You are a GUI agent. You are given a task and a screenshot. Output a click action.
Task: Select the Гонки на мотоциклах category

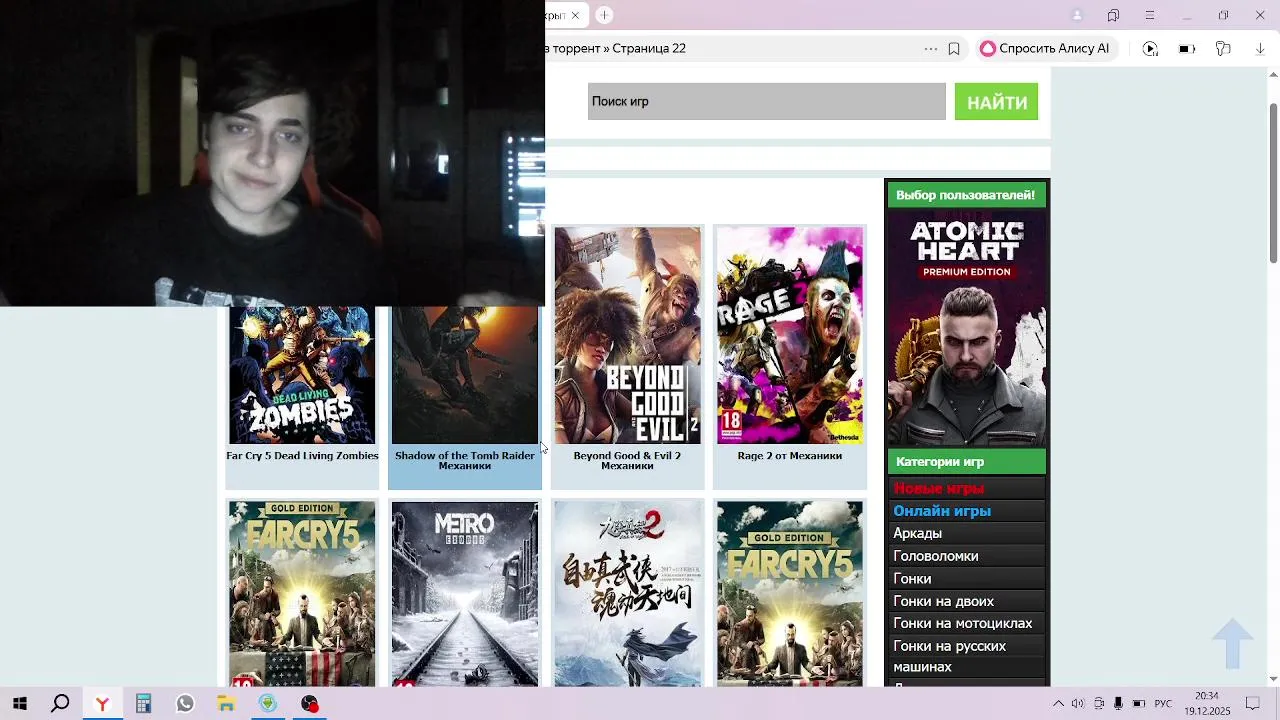tap(963, 624)
